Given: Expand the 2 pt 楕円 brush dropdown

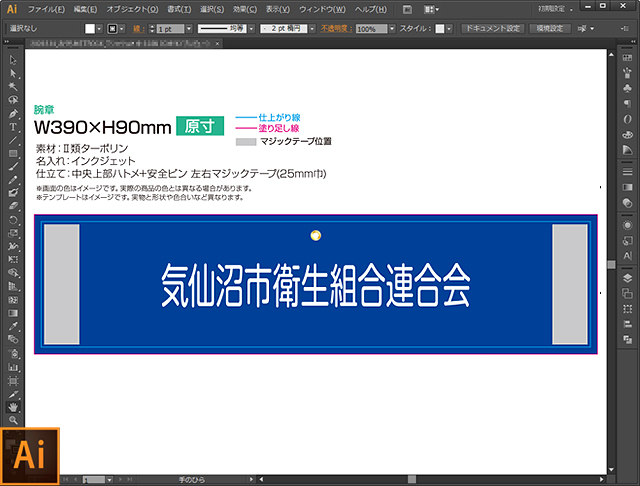Looking at the screenshot, I should pos(296,29).
